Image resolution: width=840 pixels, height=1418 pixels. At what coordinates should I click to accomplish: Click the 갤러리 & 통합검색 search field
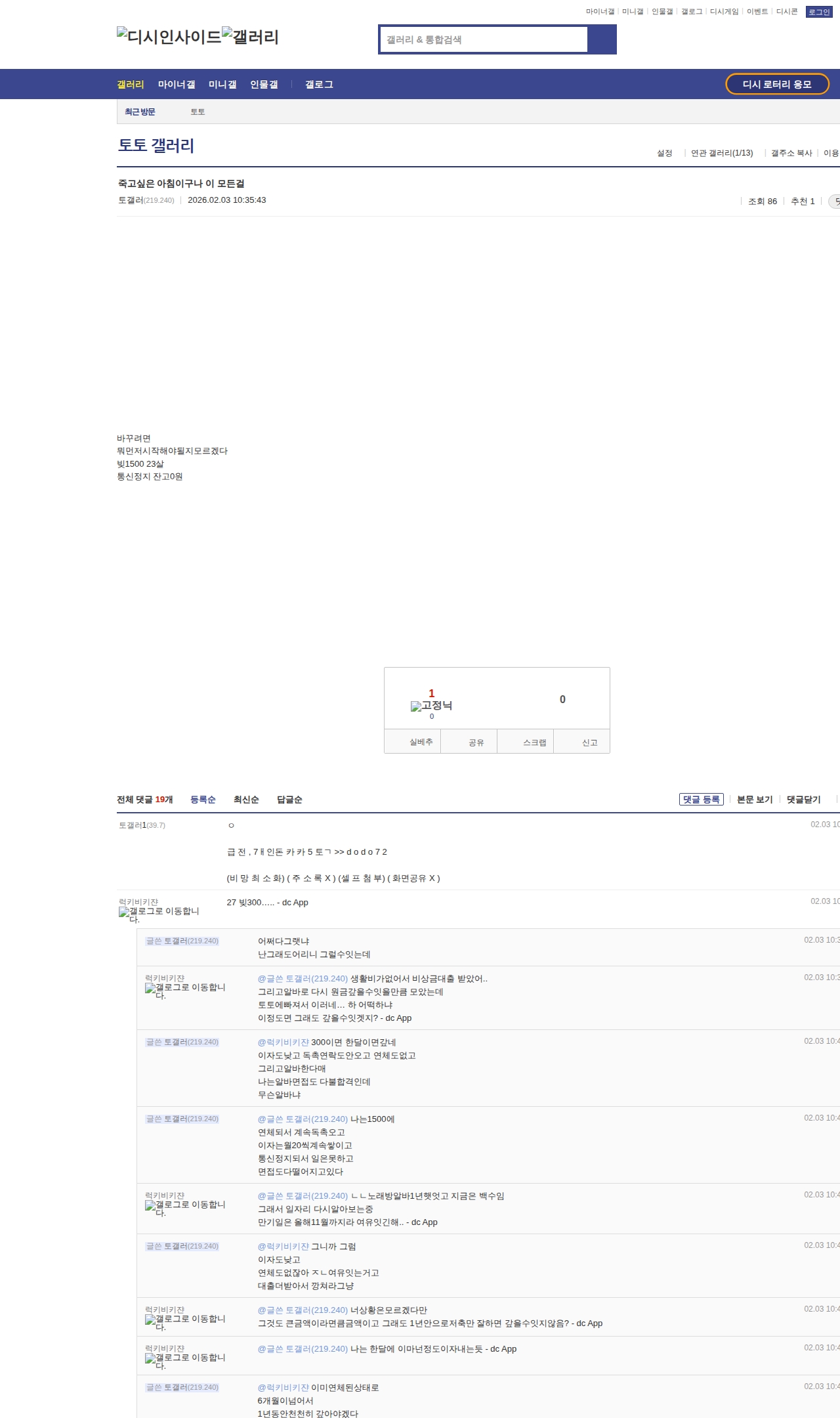coord(484,39)
